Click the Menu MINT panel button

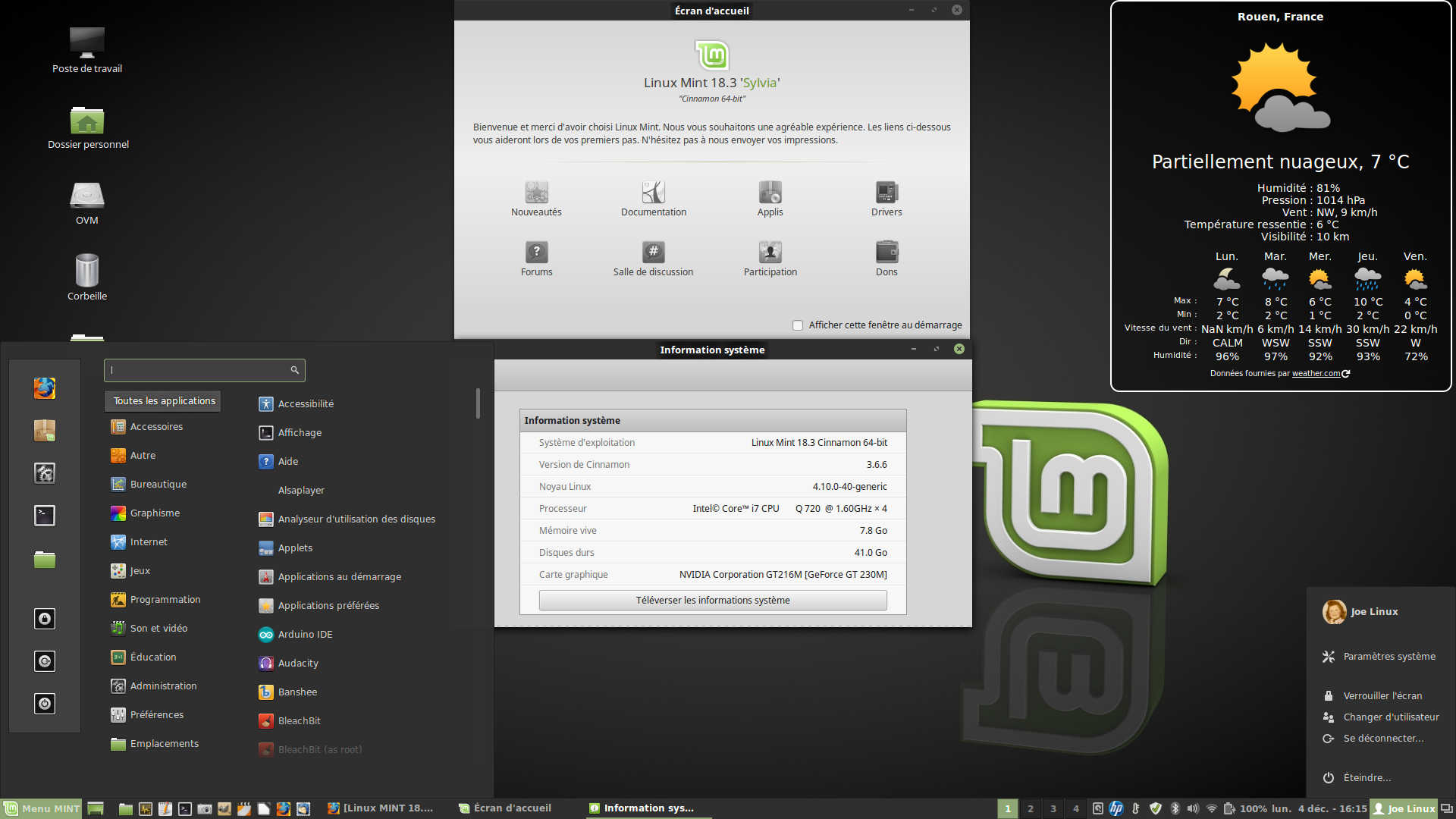42,808
